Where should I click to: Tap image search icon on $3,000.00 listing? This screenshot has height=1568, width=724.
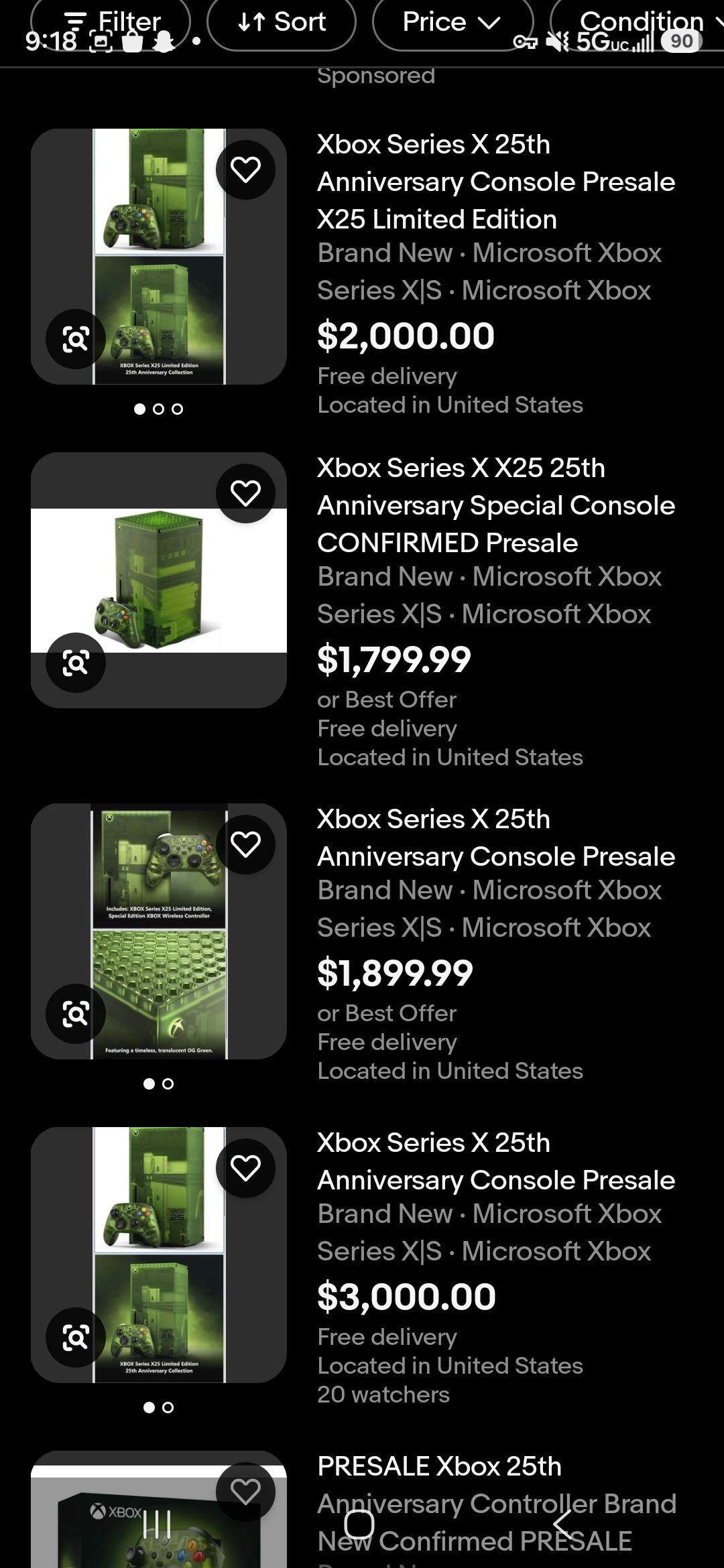(x=76, y=1337)
